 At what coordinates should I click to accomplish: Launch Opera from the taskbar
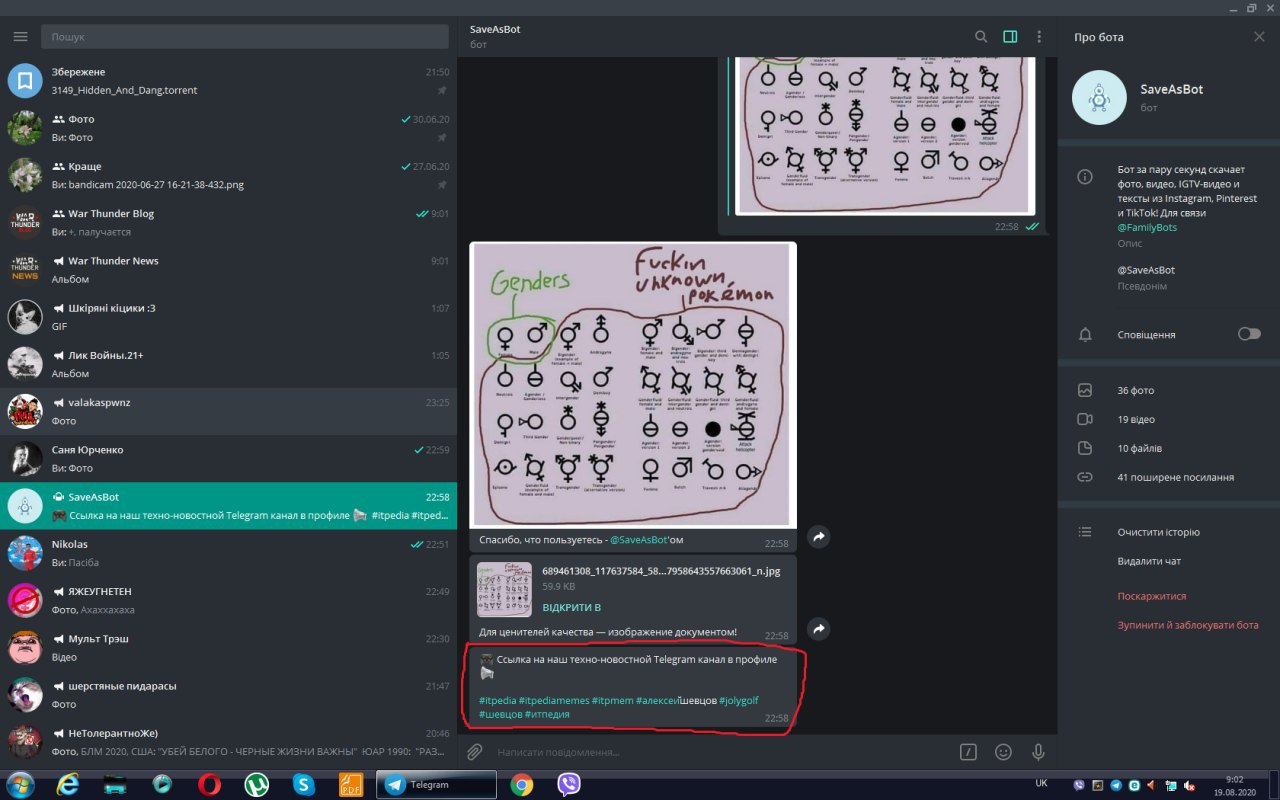click(209, 784)
